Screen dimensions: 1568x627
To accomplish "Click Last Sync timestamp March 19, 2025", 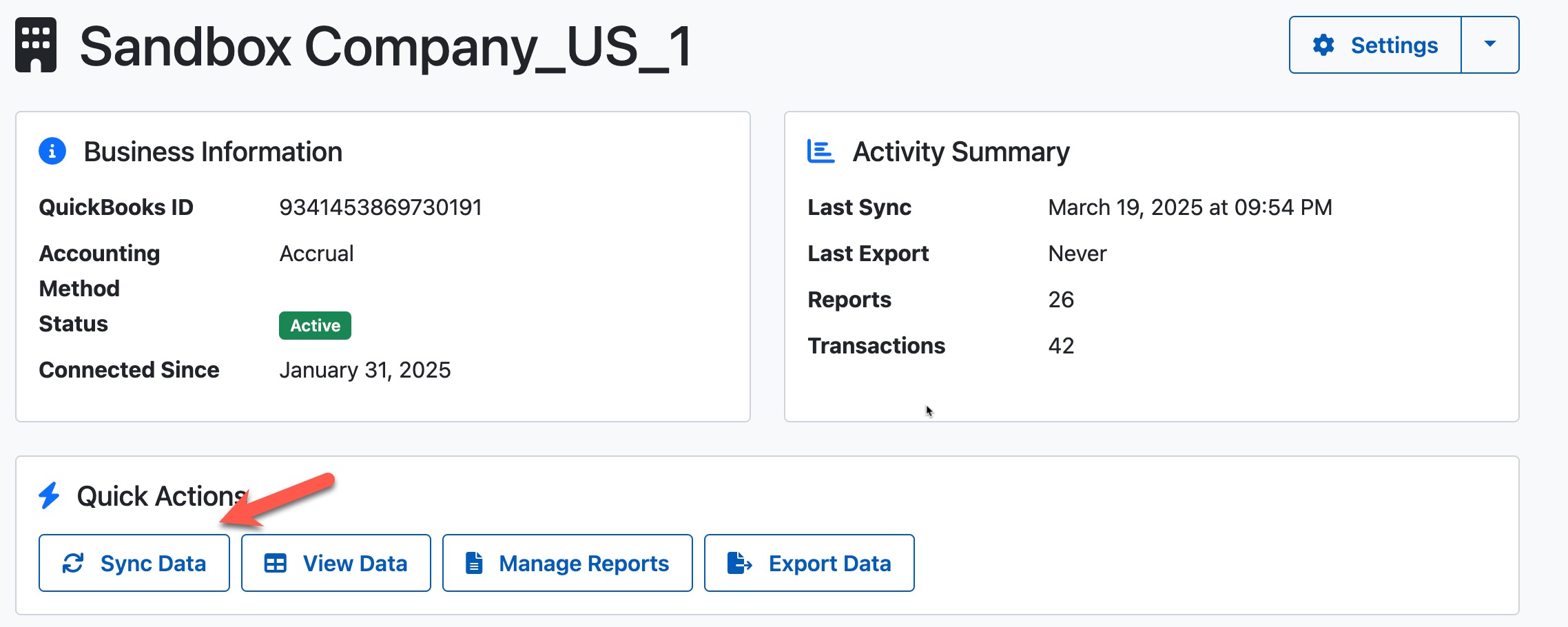I will pyautogui.click(x=1190, y=207).
